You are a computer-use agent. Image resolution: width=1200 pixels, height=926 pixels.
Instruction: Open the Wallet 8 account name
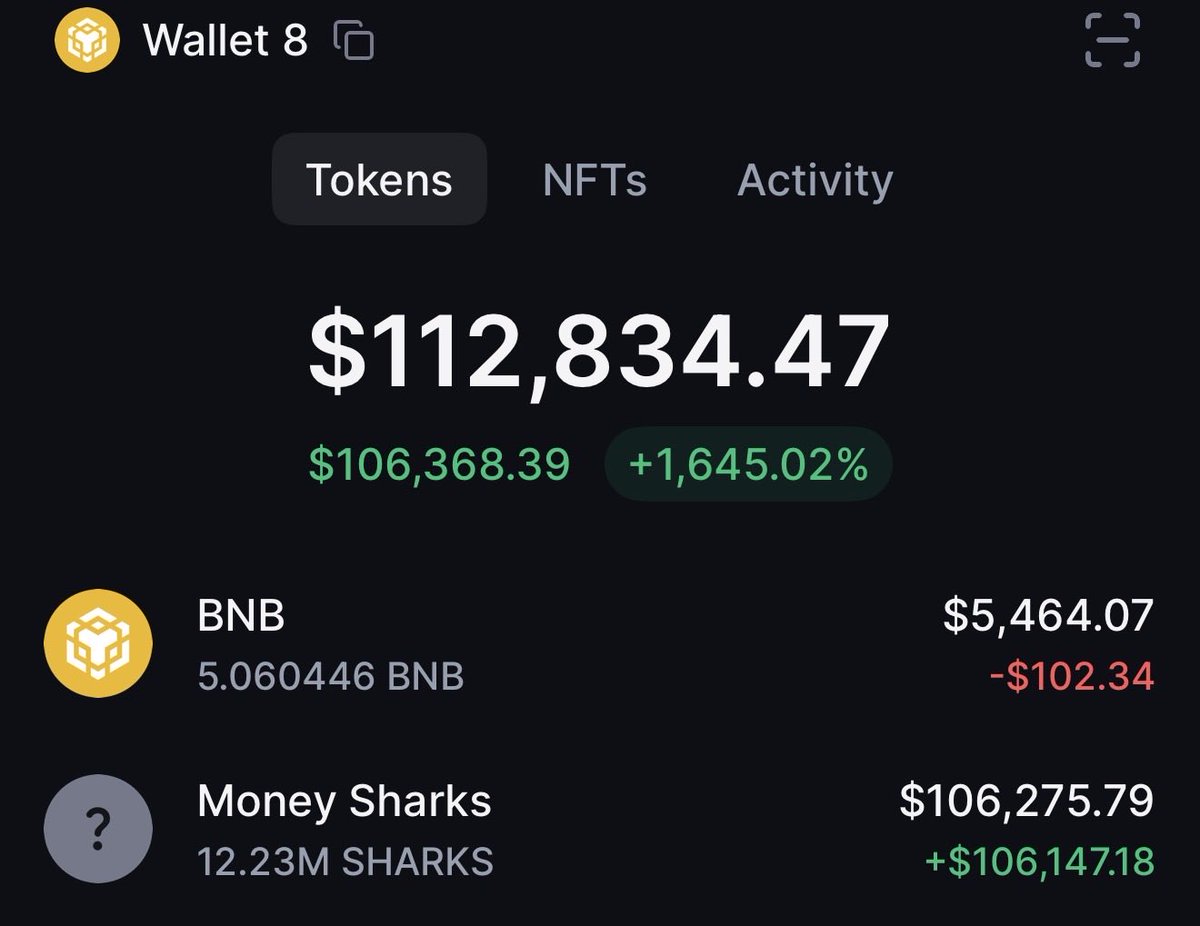click(225, 41)
